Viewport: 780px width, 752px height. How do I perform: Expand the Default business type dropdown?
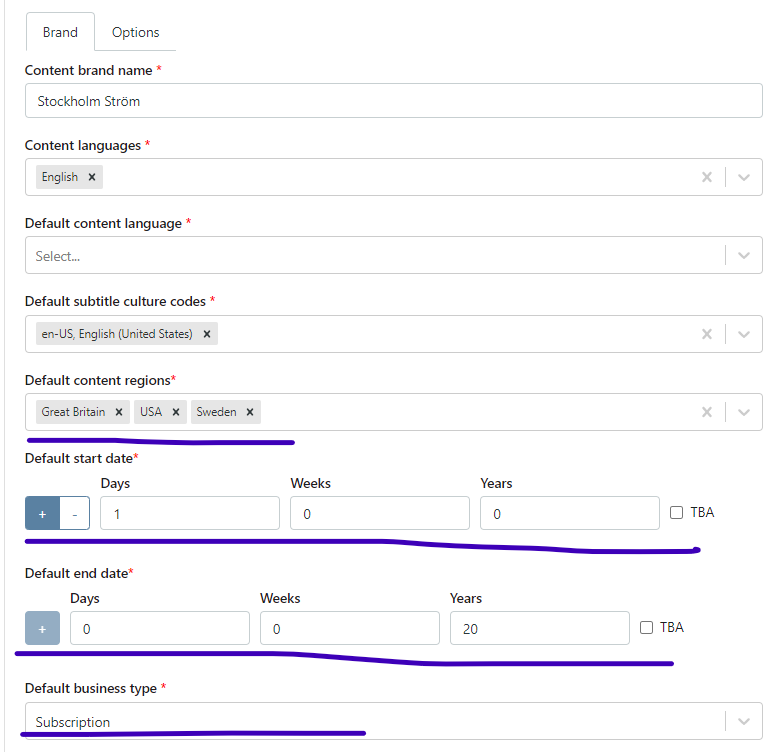(743, 721)
